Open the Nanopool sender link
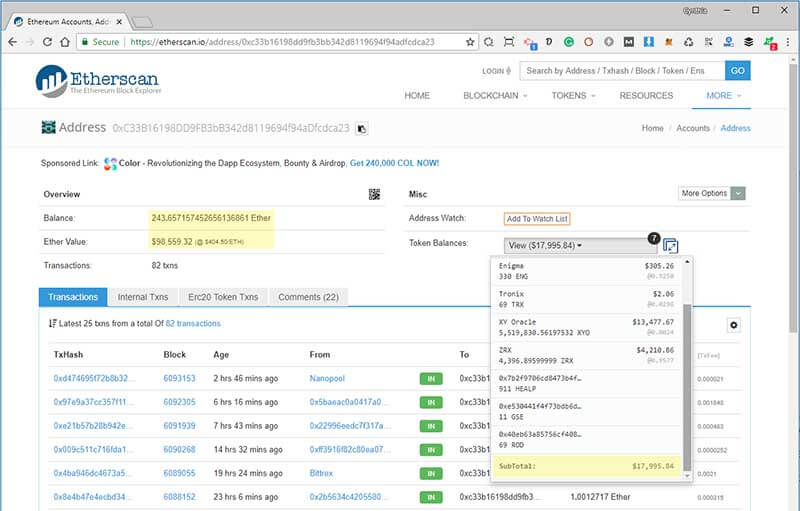 pyautogui.click(x=327, y=378)
